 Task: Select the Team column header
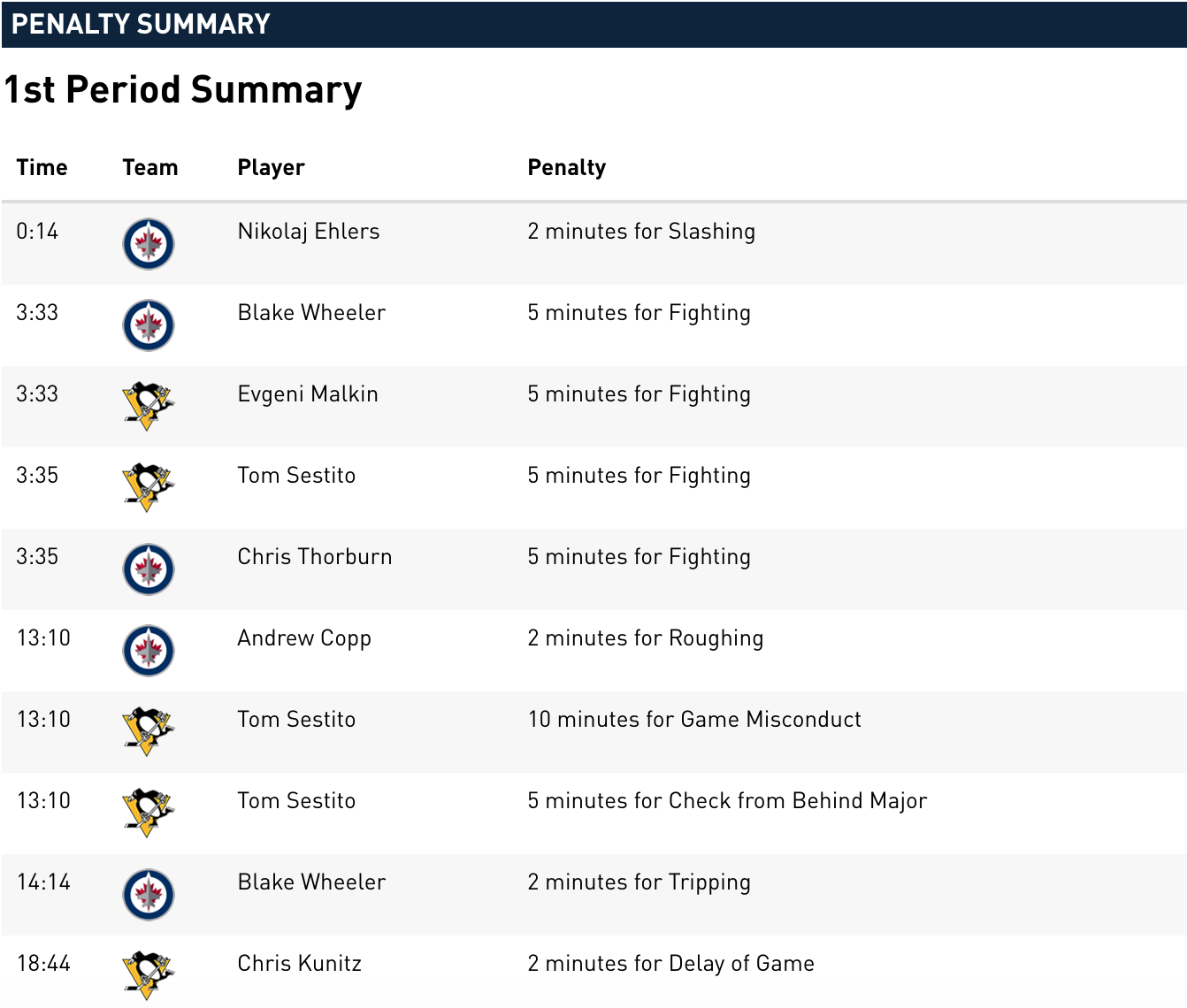[150, 167]
